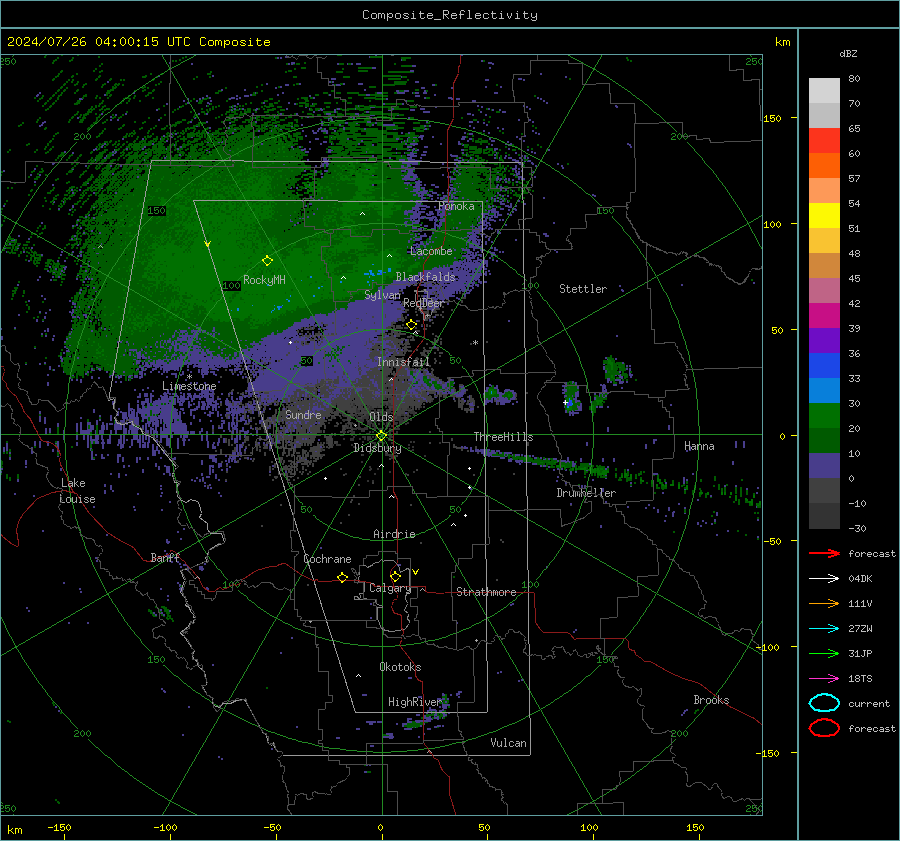Click the Banff label
The image size is (900, 841).
click(x=165, y=557)
